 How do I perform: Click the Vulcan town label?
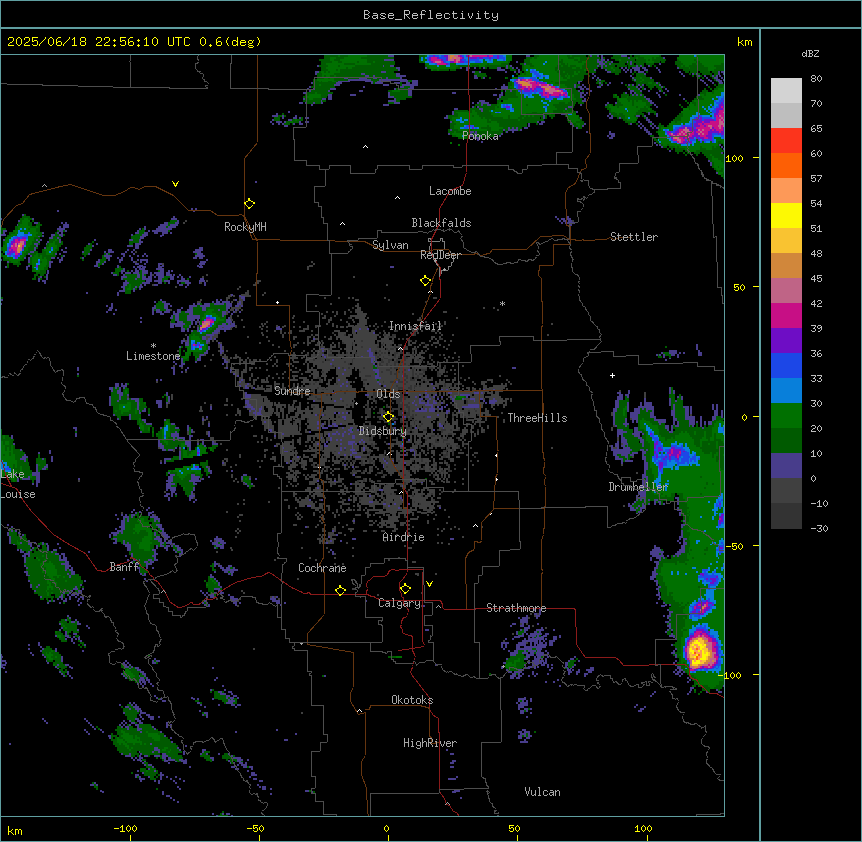[x=543, y=792]
